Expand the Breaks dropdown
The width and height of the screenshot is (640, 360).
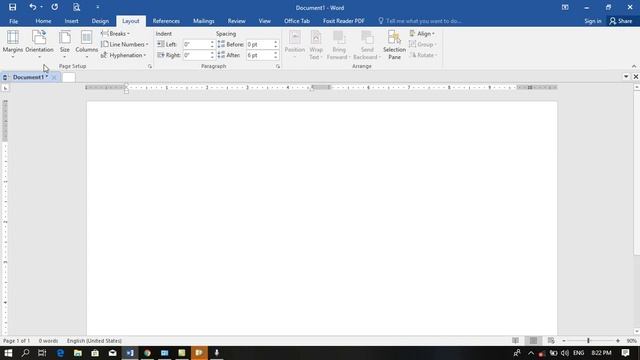point(116,33)
